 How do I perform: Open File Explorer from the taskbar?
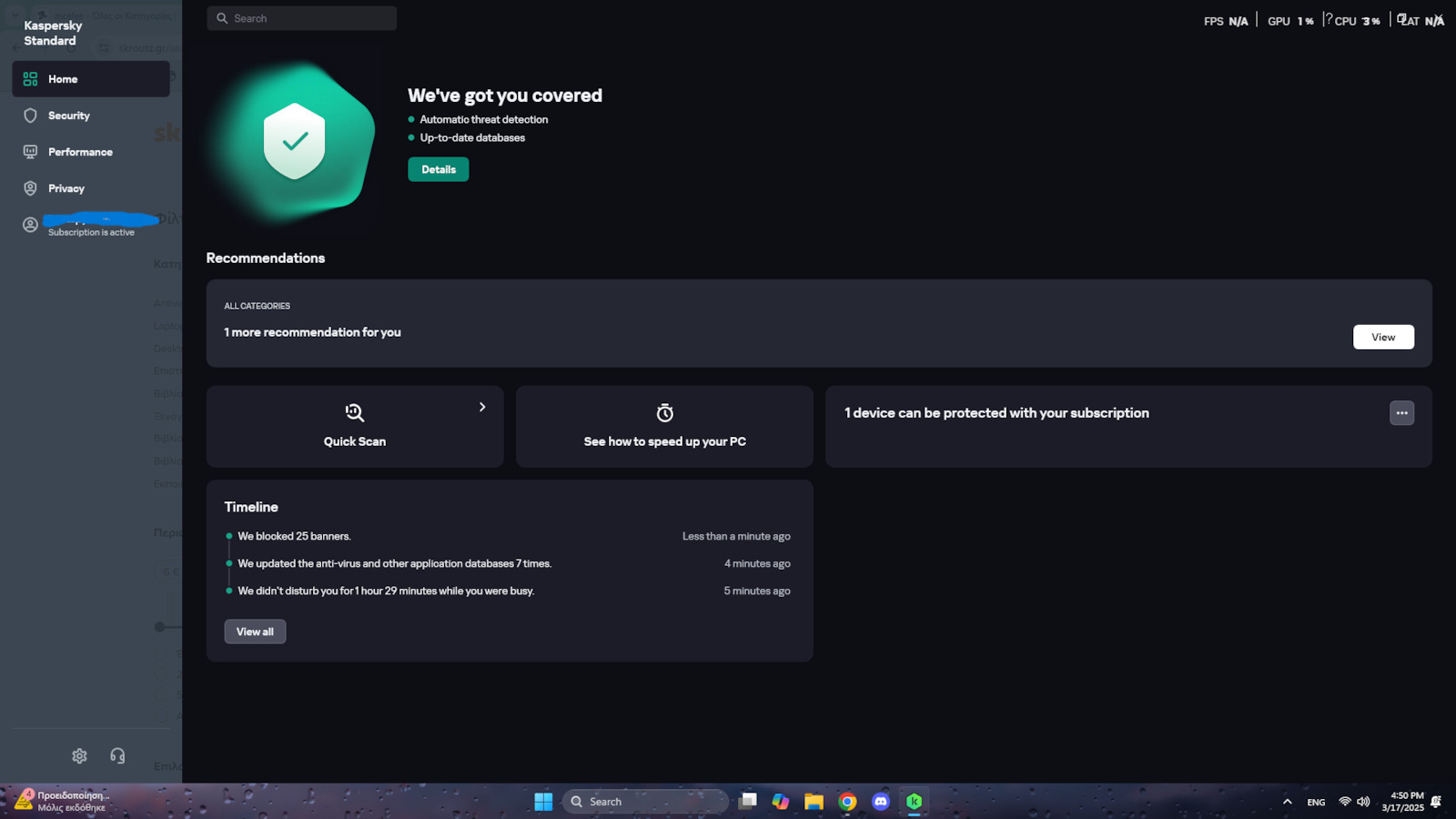[814, 802]
